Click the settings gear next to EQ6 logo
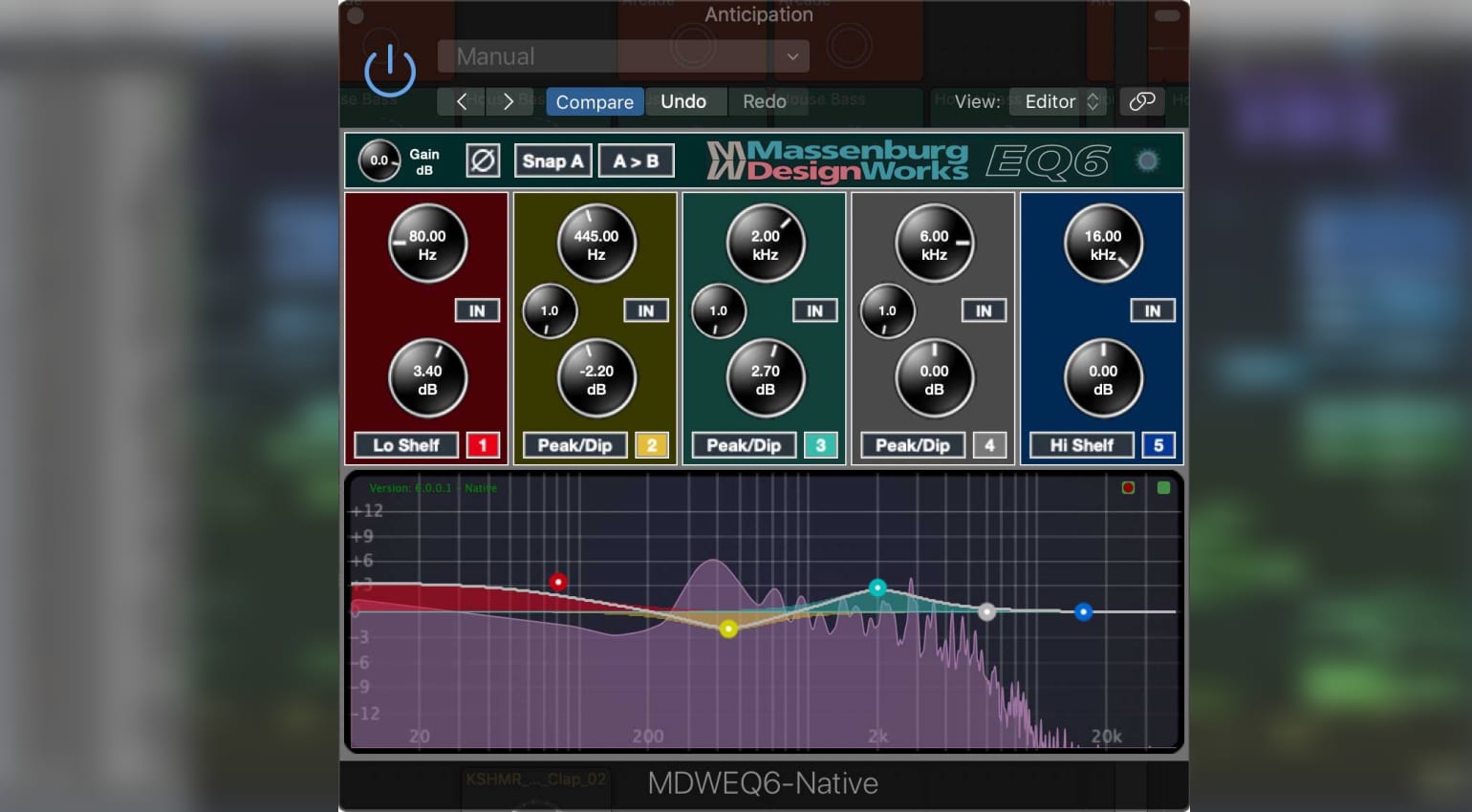The width and height of the screenshot is (1472, 812). tap(1147, 160)
